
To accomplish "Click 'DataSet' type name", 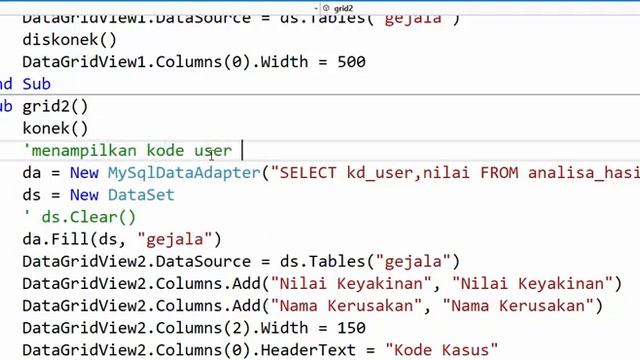I will [141, 195].
